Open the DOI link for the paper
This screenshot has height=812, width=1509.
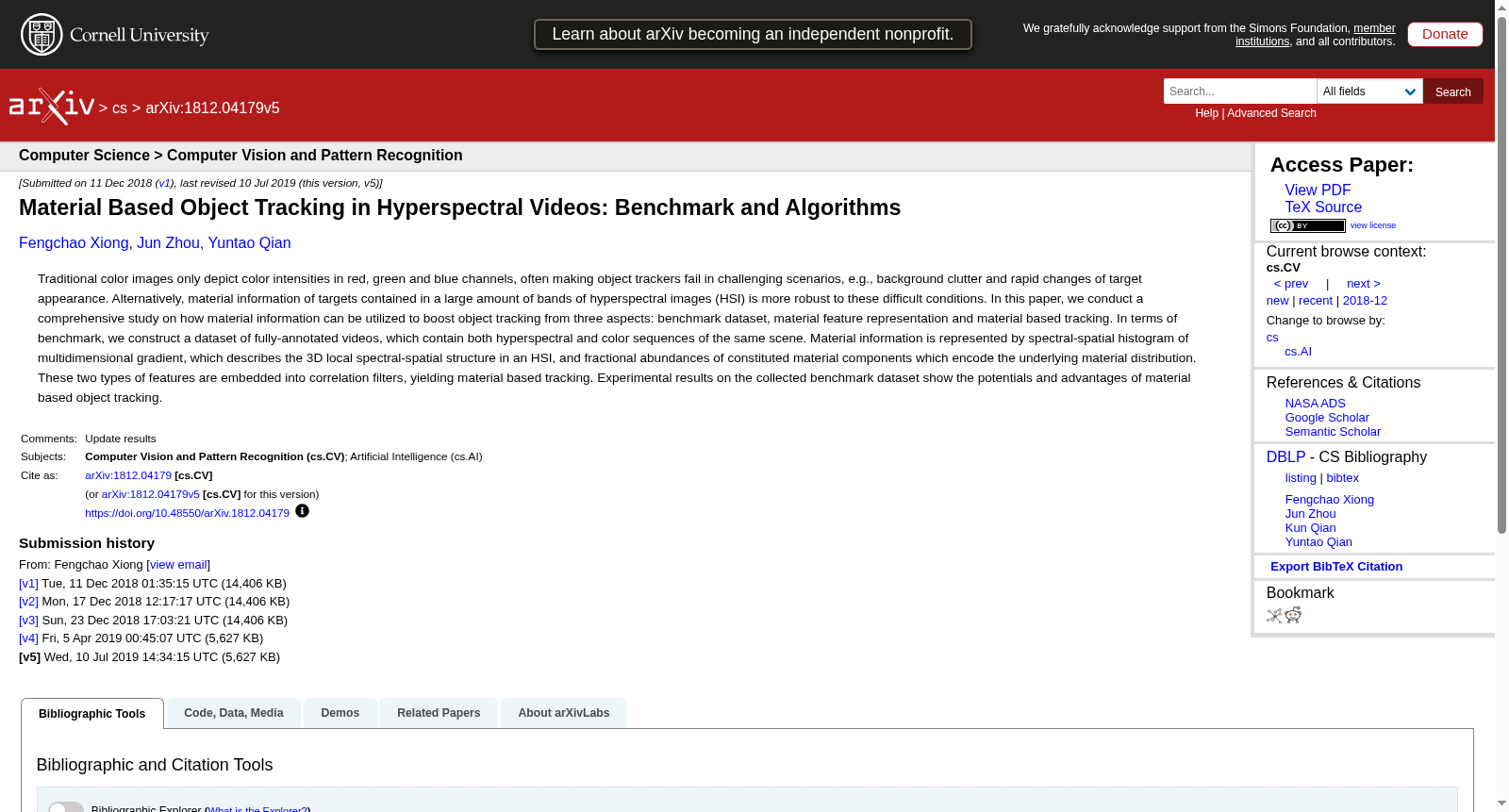[x=187, y=513]
